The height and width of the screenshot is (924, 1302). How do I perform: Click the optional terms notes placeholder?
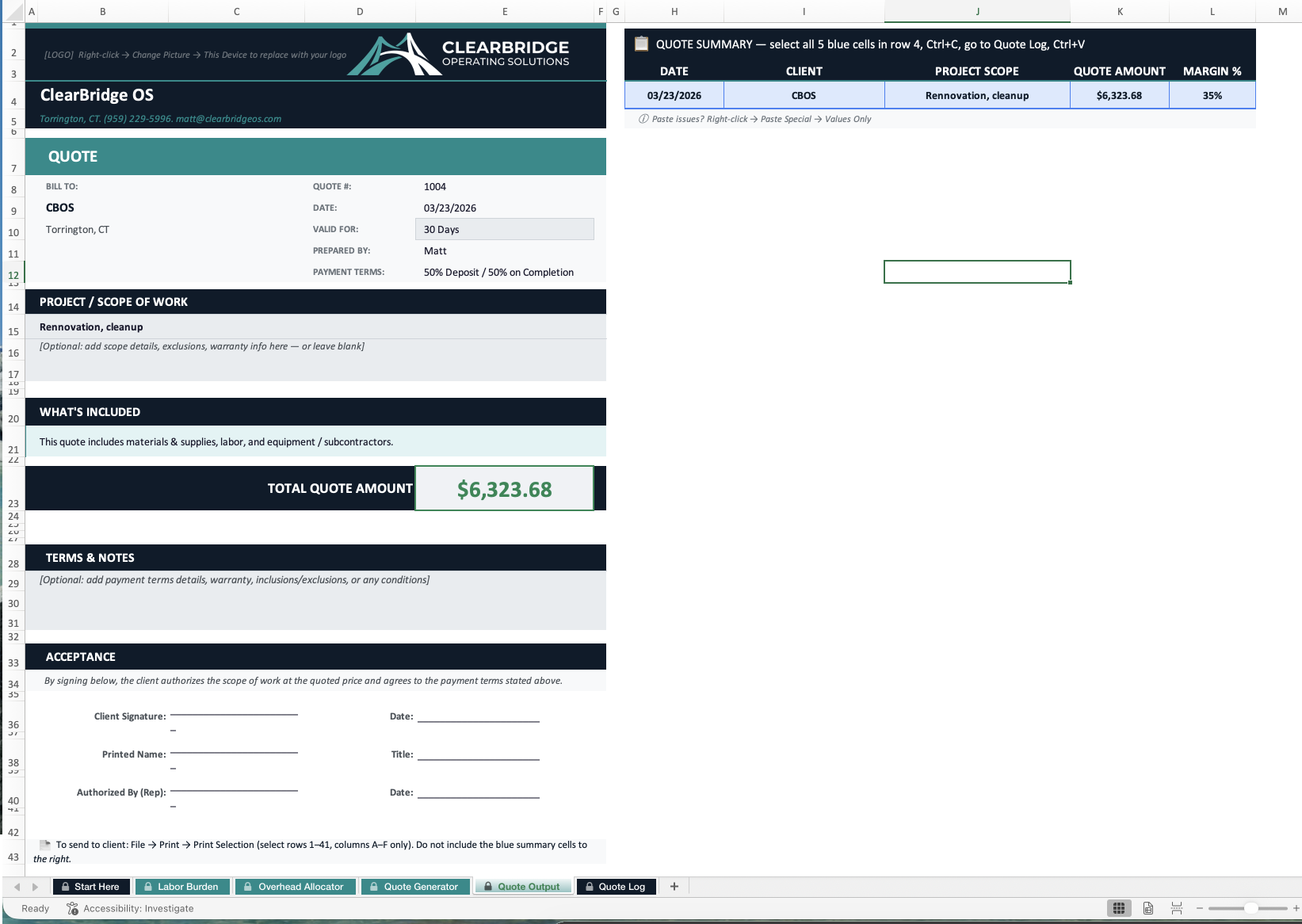tap(235, 580)
